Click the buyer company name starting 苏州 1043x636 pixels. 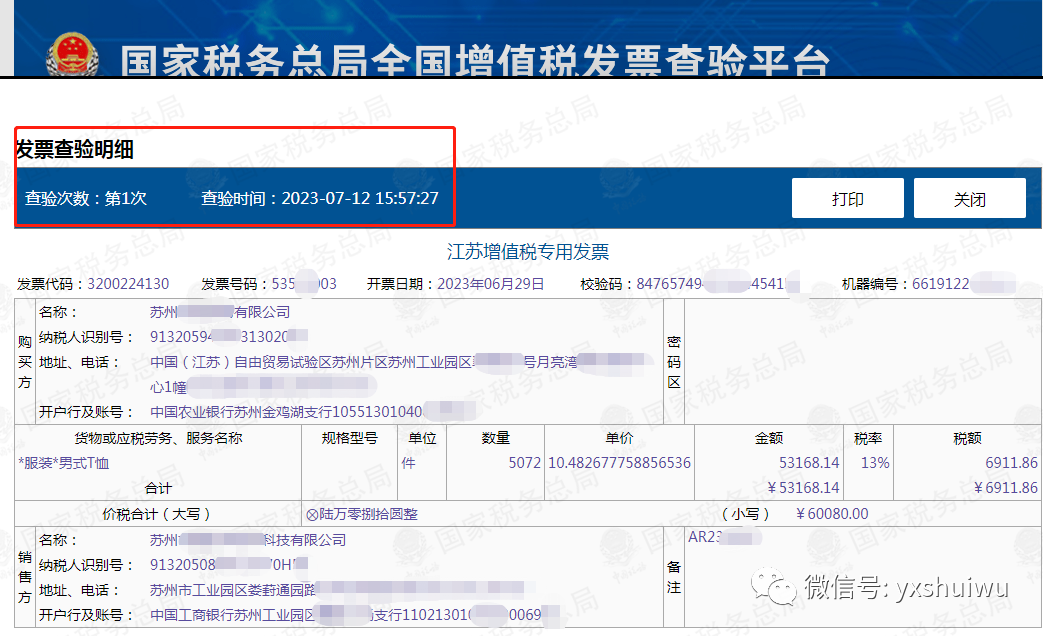pyautogui.click(x=220, y=311)
